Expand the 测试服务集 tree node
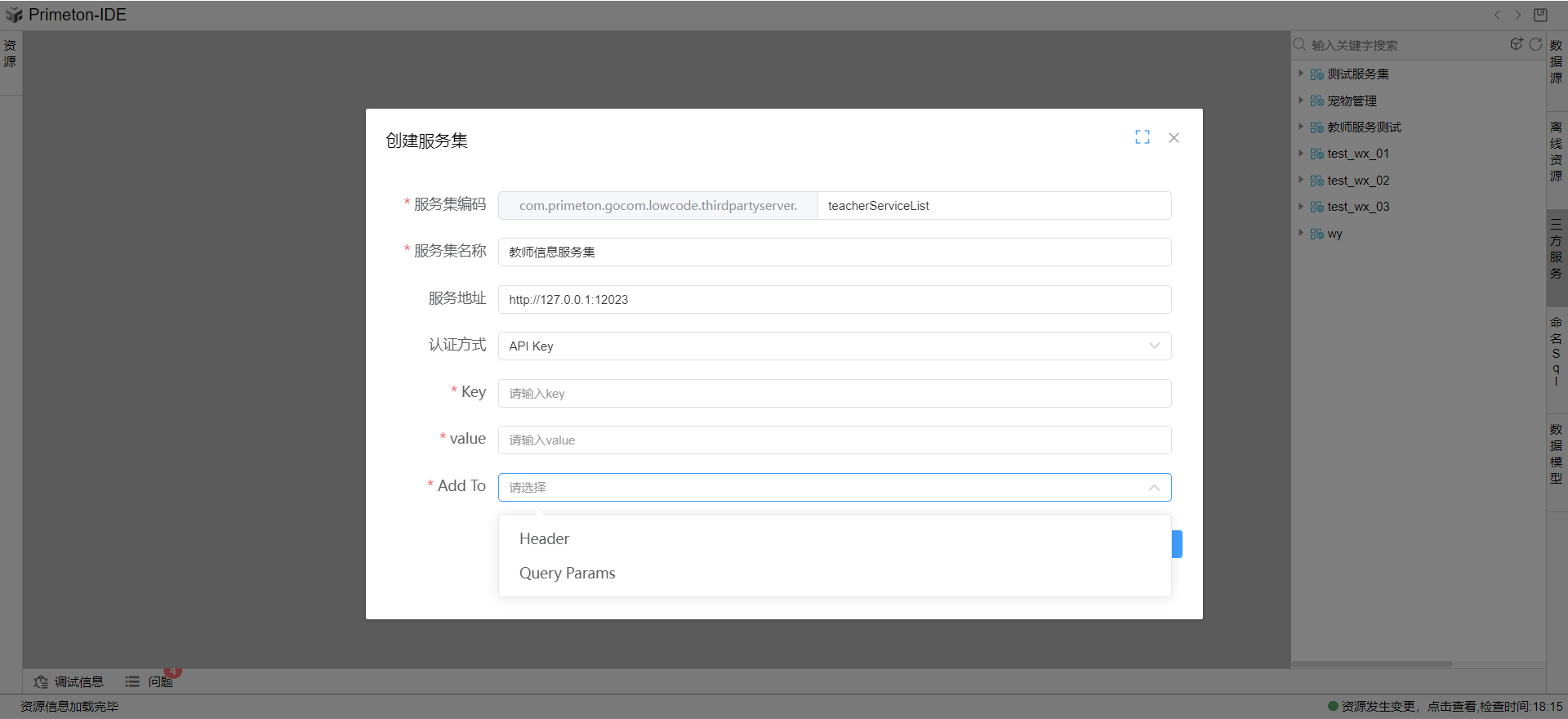This screenshot has width=1568, height=719. pyautogui.click(x=1301, y=74)
